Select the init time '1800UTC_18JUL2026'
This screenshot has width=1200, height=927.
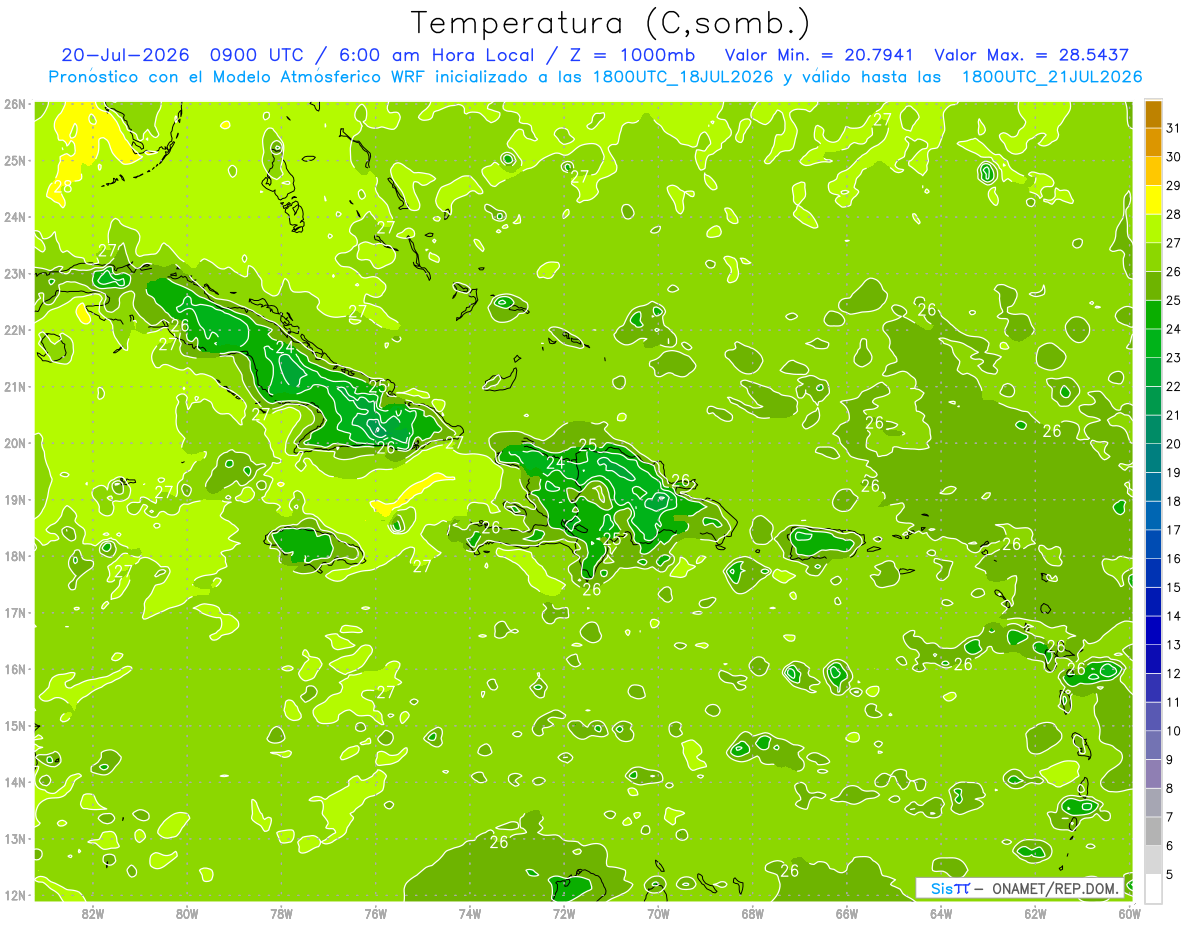click(682, 77)
